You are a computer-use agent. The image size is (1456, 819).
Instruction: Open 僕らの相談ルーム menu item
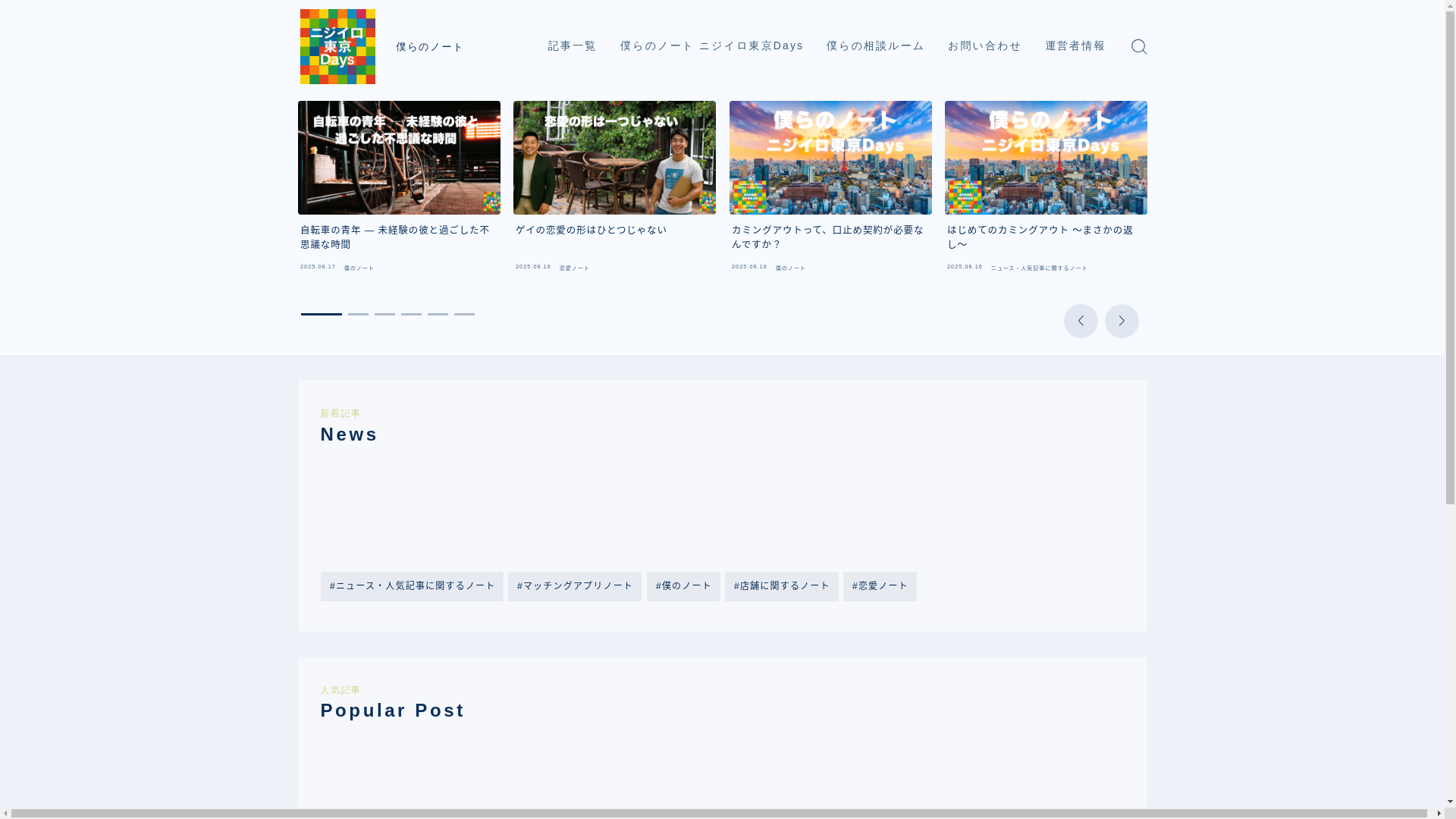click(x=875, y=46)
